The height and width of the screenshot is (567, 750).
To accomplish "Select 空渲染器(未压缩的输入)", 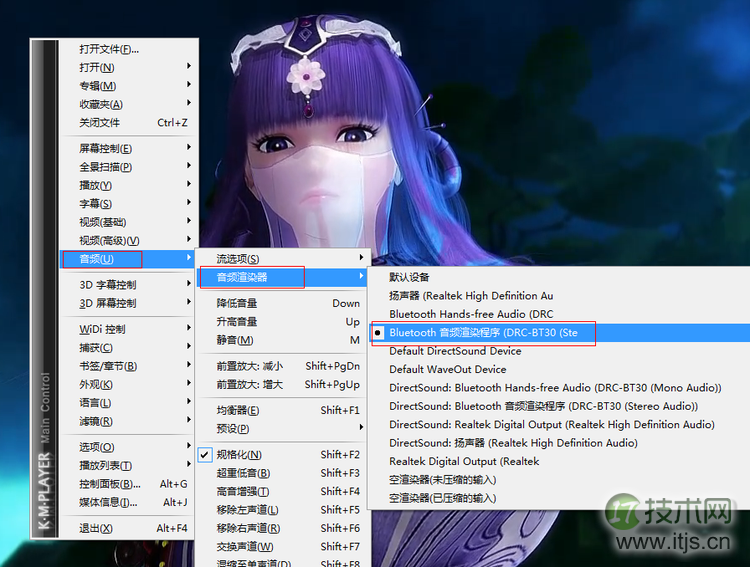I will (x=560, y=480).
